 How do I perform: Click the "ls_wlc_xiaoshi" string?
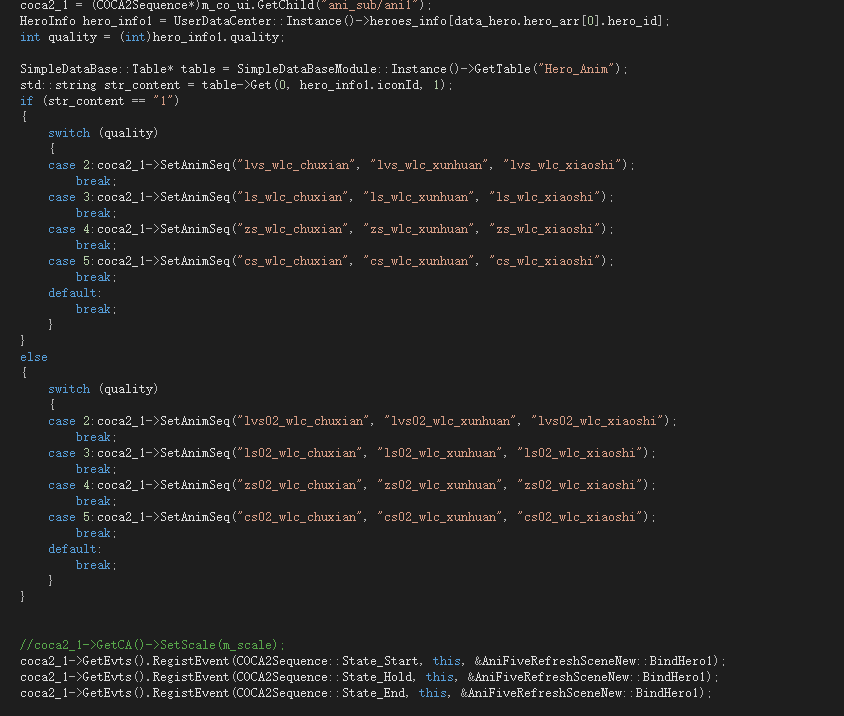point(544,197)
